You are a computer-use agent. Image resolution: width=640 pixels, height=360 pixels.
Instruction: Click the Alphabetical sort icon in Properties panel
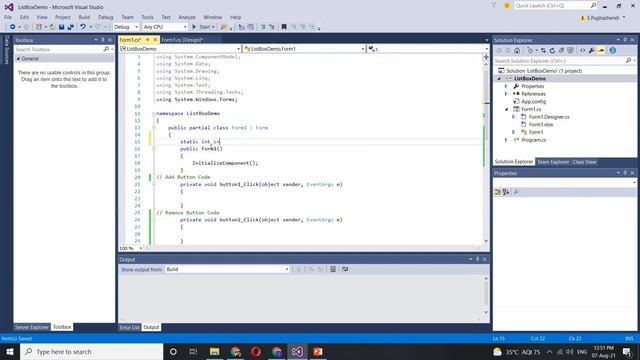pyautogui.click(x=506, y=192)
